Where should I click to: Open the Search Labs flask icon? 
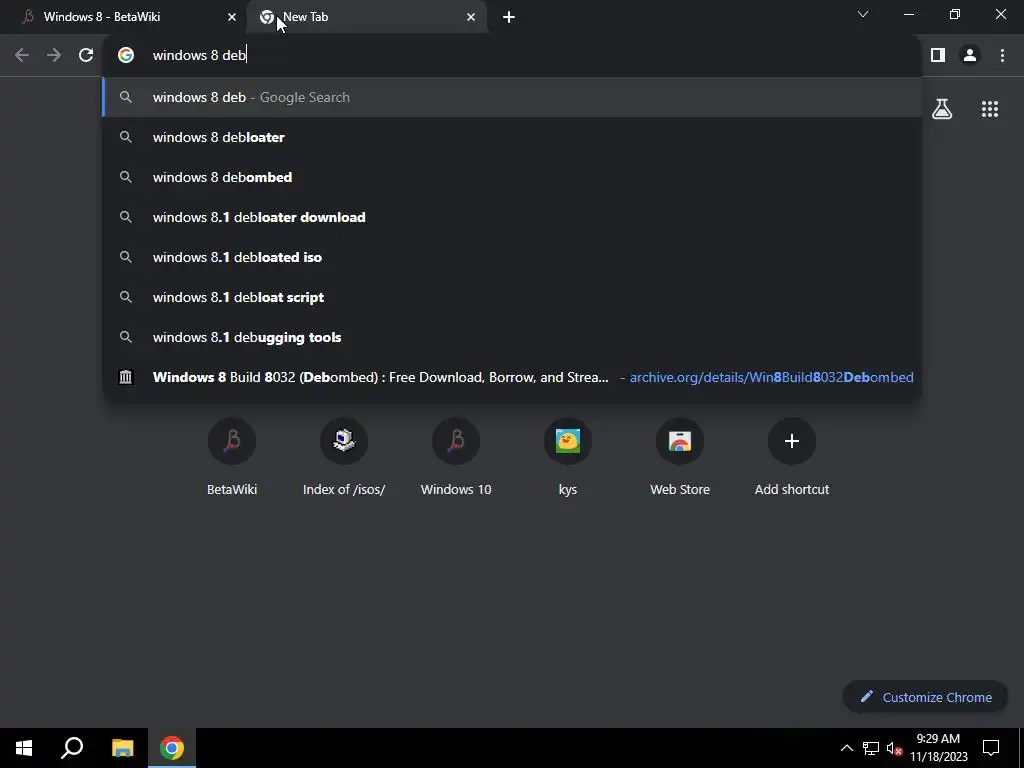(942, 109)
